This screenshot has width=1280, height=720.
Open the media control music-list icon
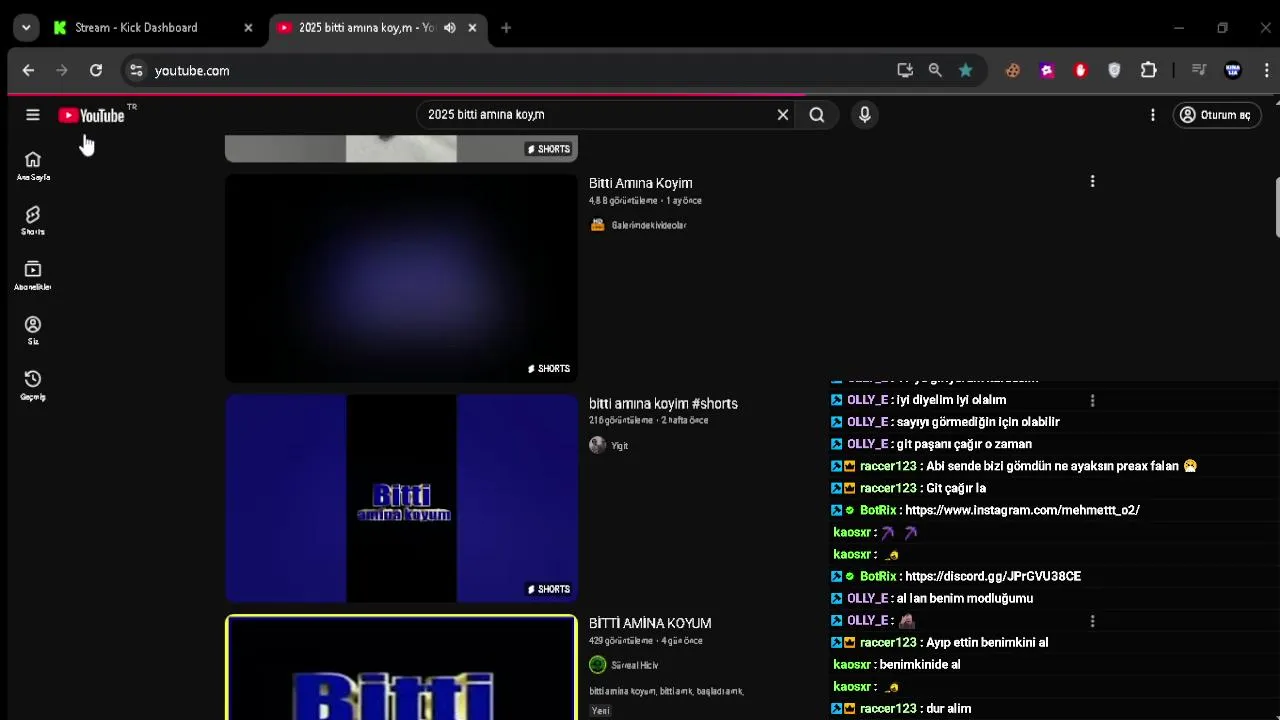pyautogui.click(x=1199, y=70)
